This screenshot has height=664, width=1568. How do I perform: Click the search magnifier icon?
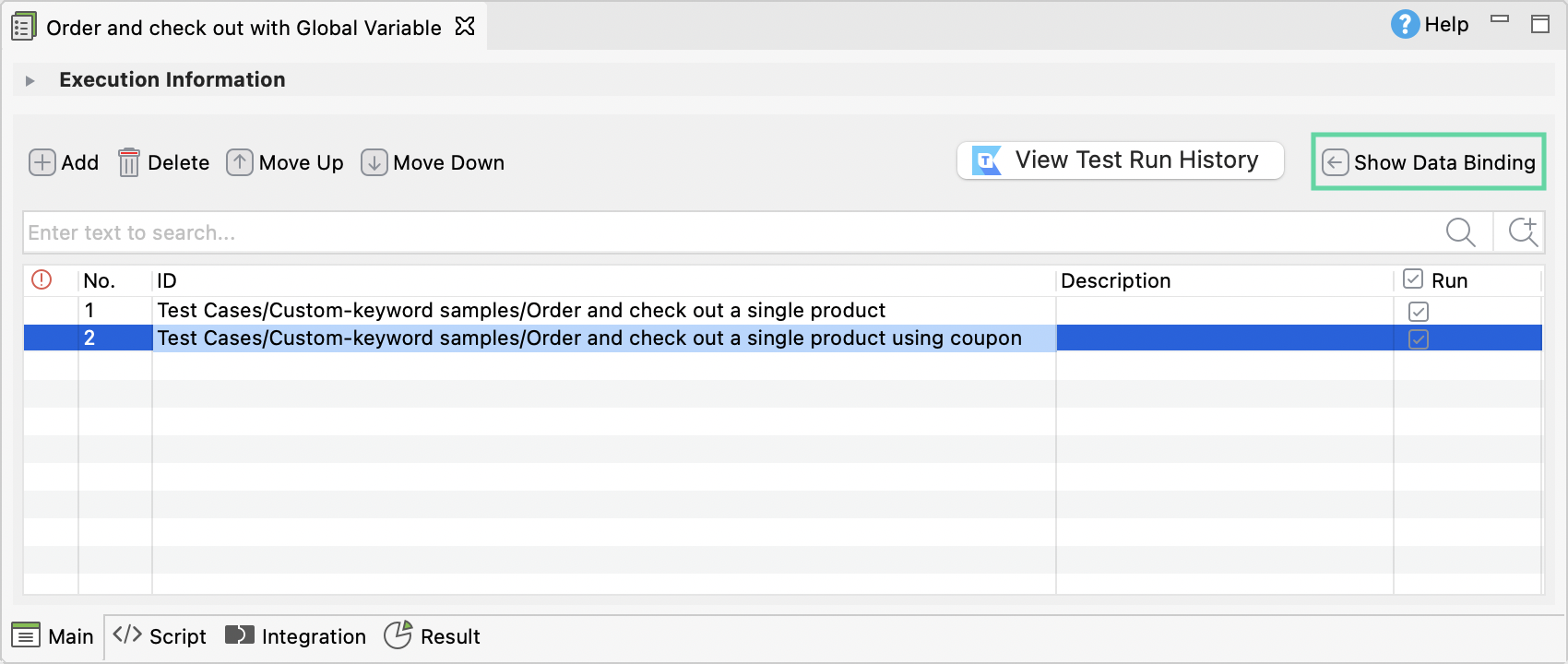tap(1460, 232)
